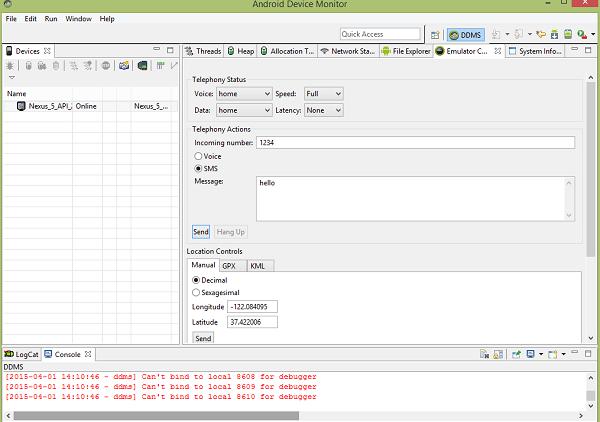The width and height of the screenshot is (600, 422).
Task: Switch to the Heap tab
Action: 241,51
